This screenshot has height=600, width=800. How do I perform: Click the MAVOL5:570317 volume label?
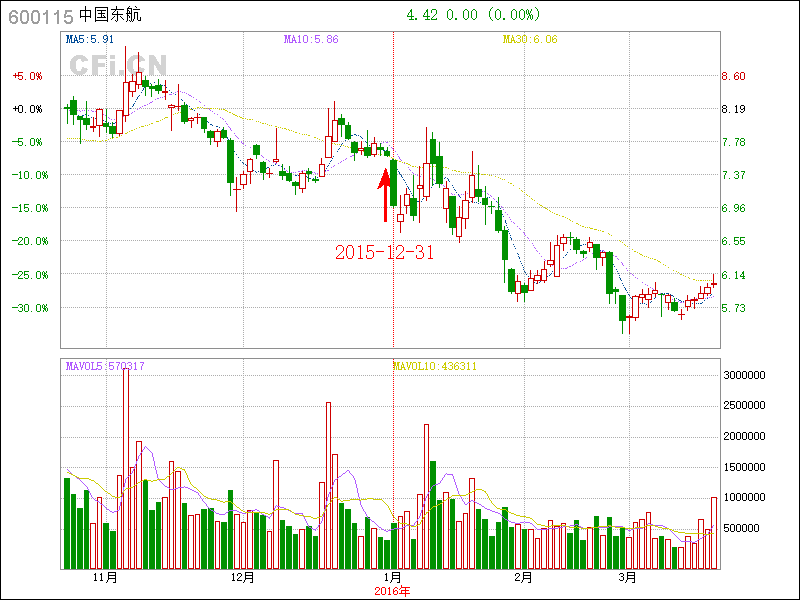coord(105,366)
